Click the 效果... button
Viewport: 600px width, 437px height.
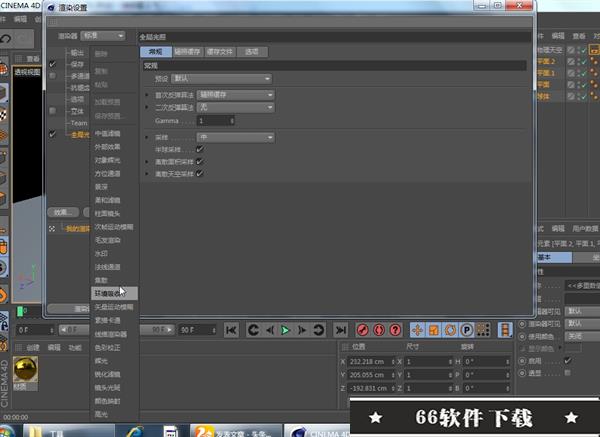(63, 212)
